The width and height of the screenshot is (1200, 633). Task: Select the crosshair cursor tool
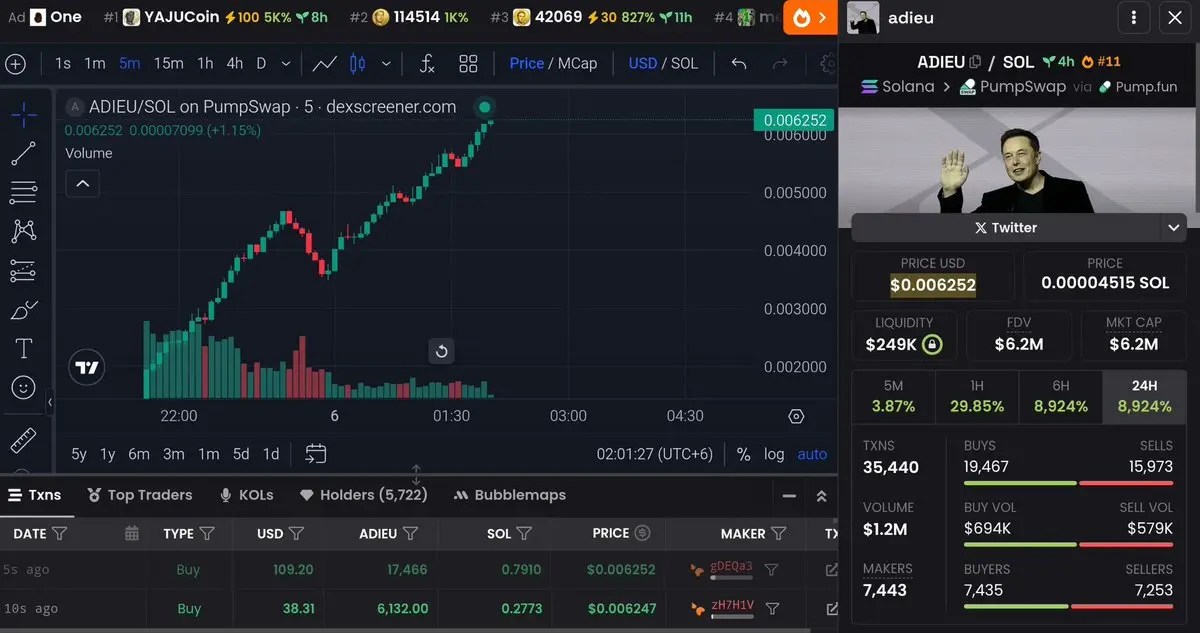[24, 114]
